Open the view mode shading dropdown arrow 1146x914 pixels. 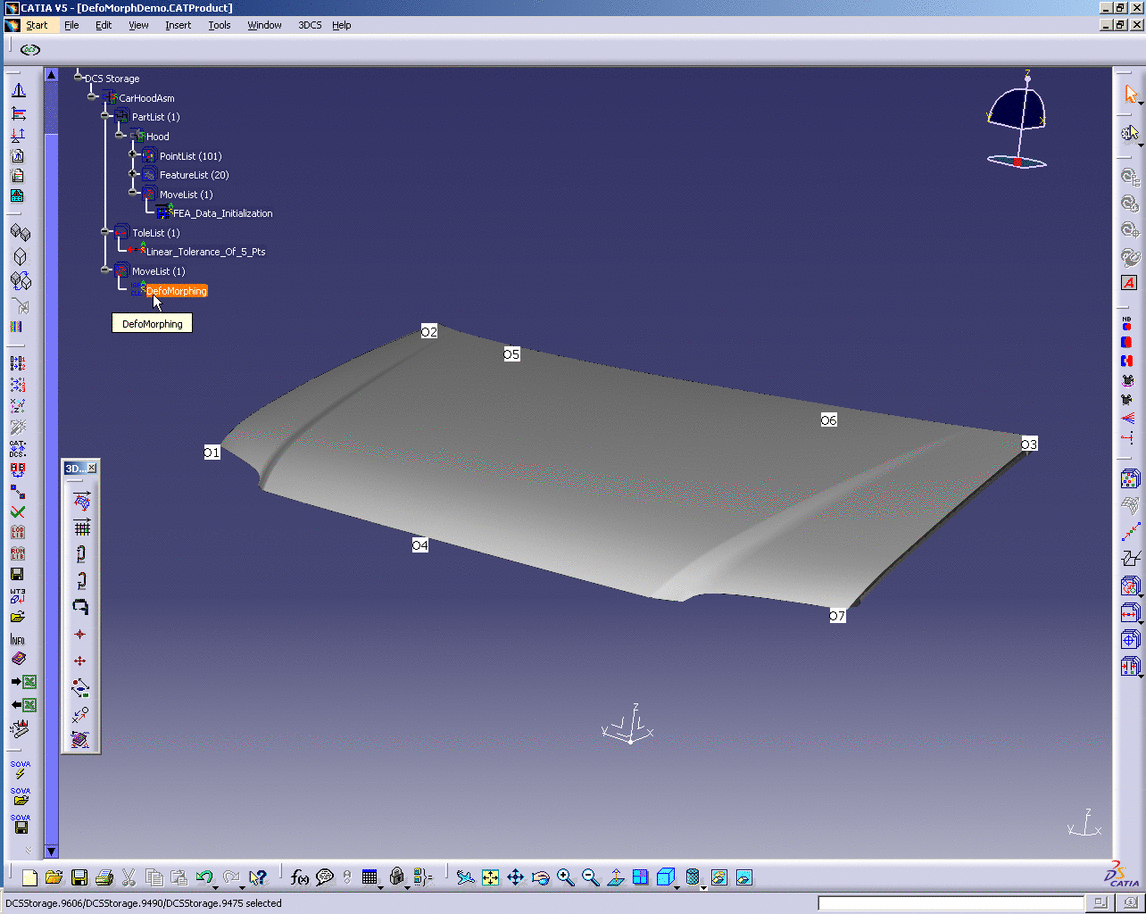[x=704, y=887]
